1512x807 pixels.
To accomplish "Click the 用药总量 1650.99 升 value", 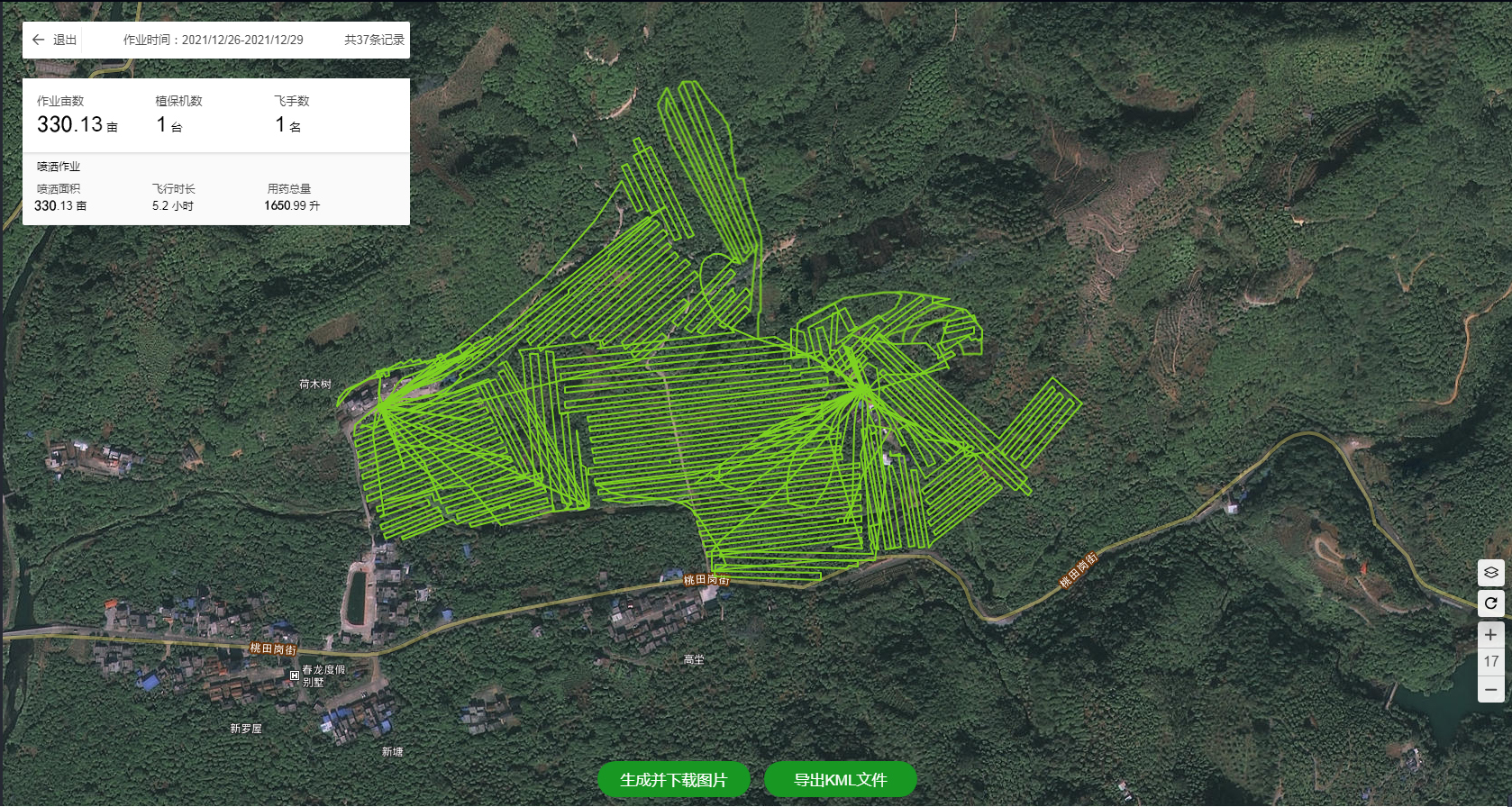I will point(292,205).
